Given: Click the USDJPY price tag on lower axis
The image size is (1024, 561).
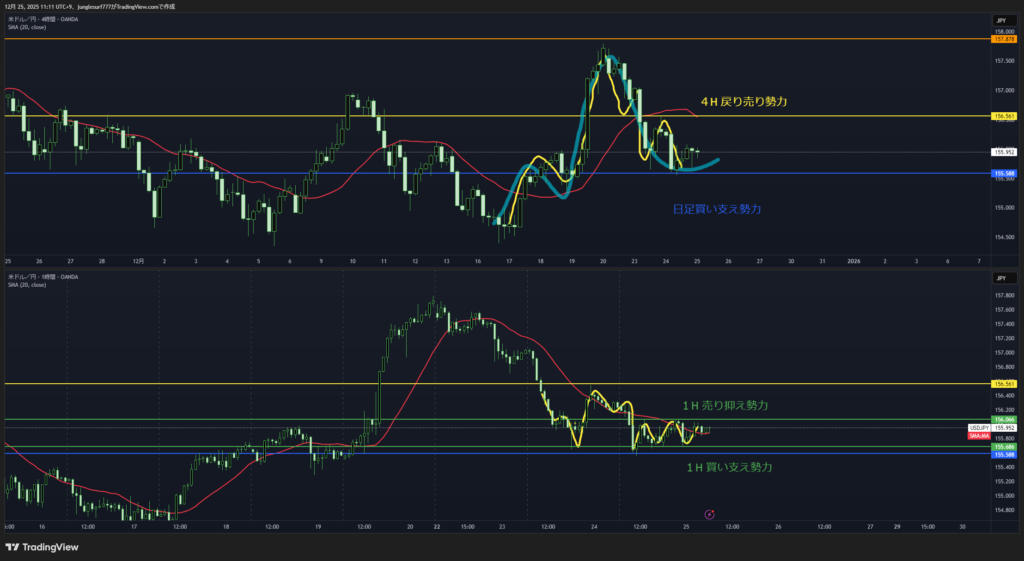Looking at the screenshot, I should 978,427.
